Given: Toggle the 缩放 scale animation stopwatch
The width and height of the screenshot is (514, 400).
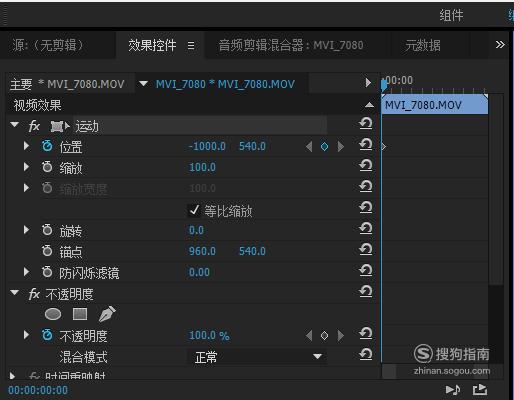Looking at the screenshot, I should pyautogui.click(x=47, y=167).
